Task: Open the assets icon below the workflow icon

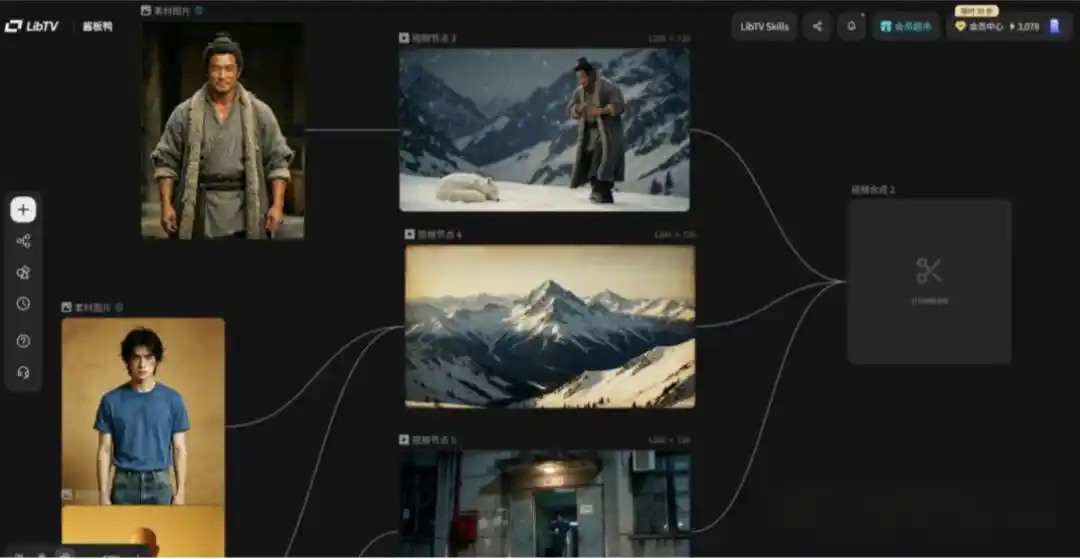Action: click(24, 272)
